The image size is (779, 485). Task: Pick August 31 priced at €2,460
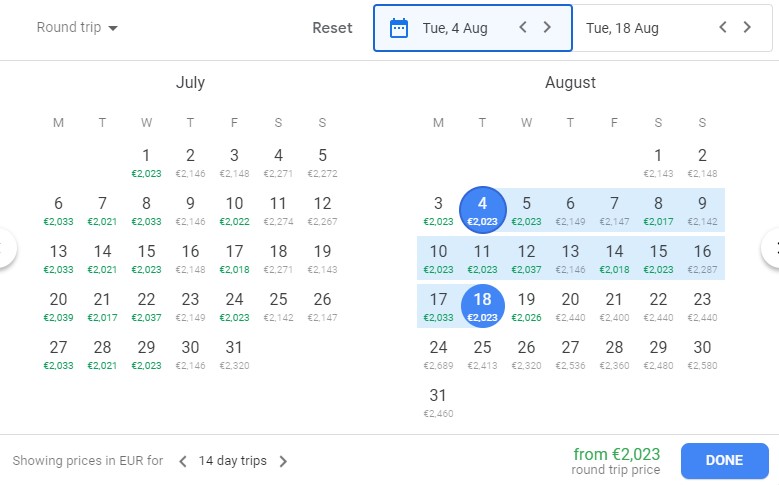[438, 401]
